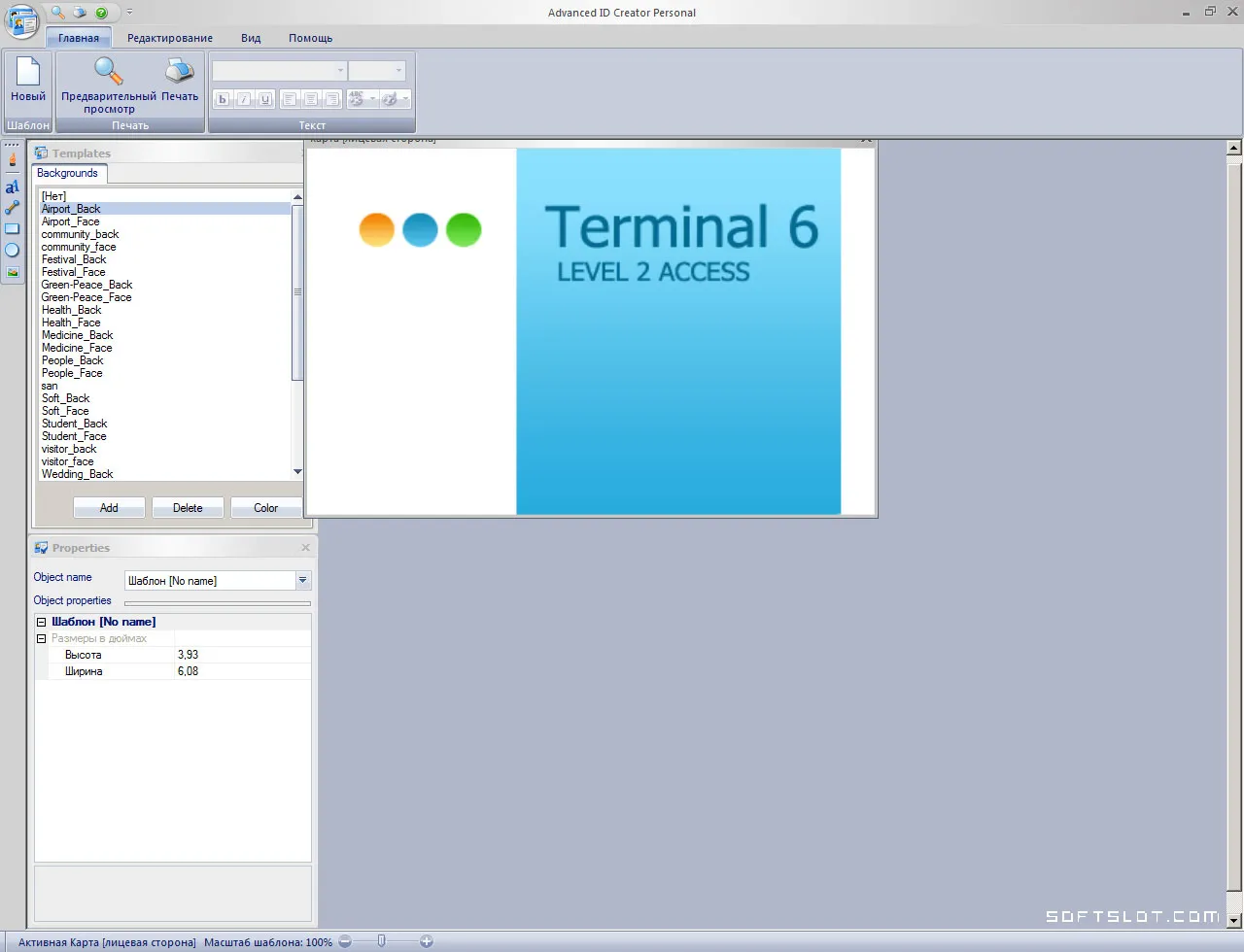Collapse the Шаблон [No name] property group
This screenshot has width=1244, height=952.
coord(41,622)
